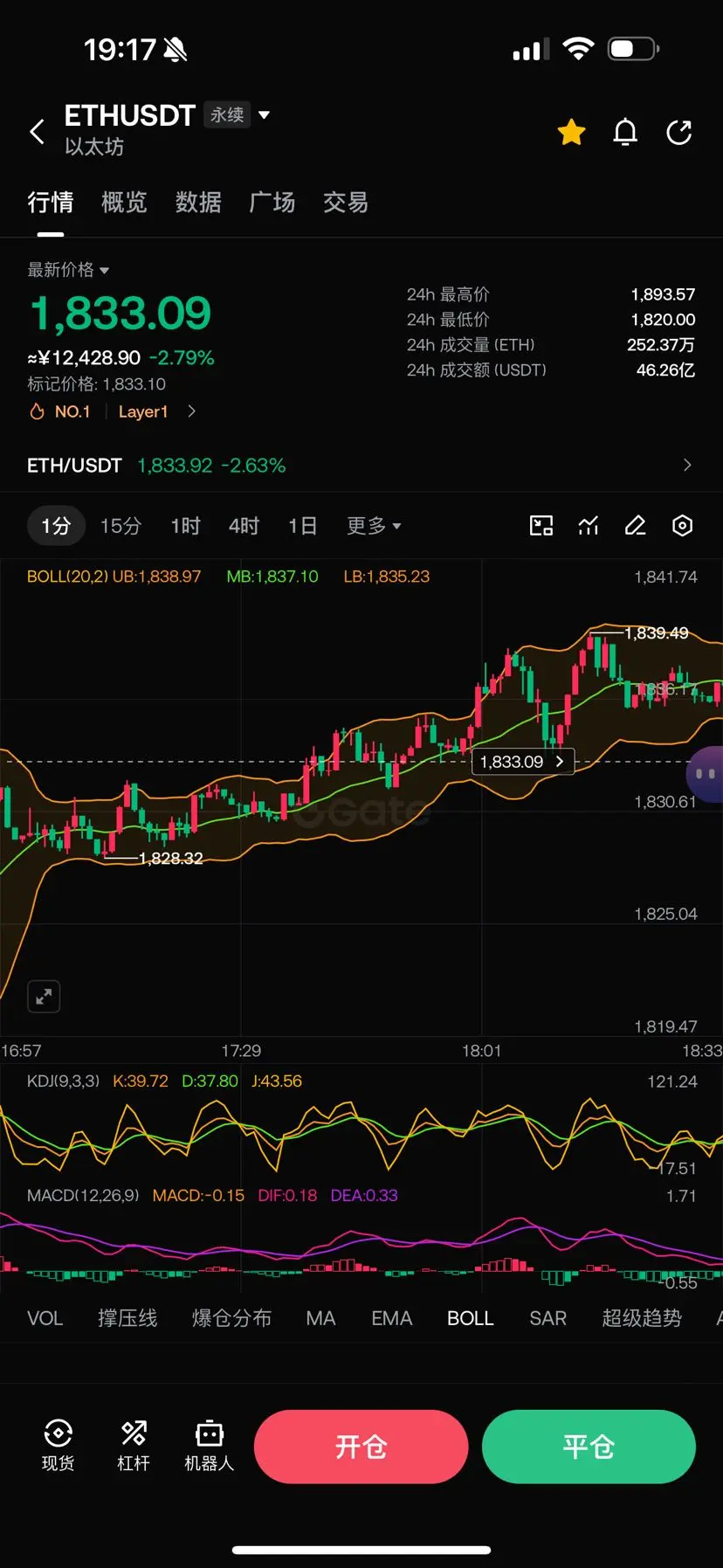Tap the KDJ(9,3,3) indicator label
Screen dimensions: 723x1568
63,1081
